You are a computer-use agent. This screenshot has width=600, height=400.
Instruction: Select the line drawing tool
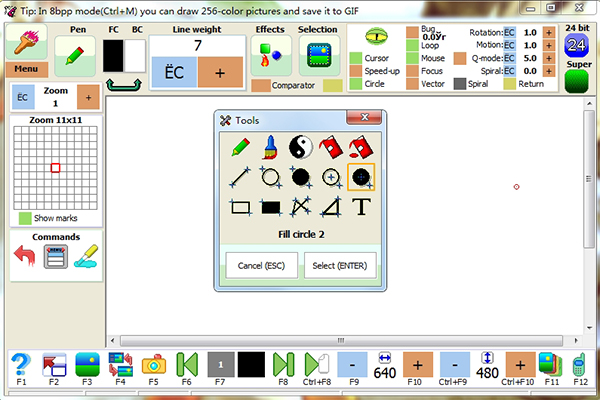(x=240, y=178)
